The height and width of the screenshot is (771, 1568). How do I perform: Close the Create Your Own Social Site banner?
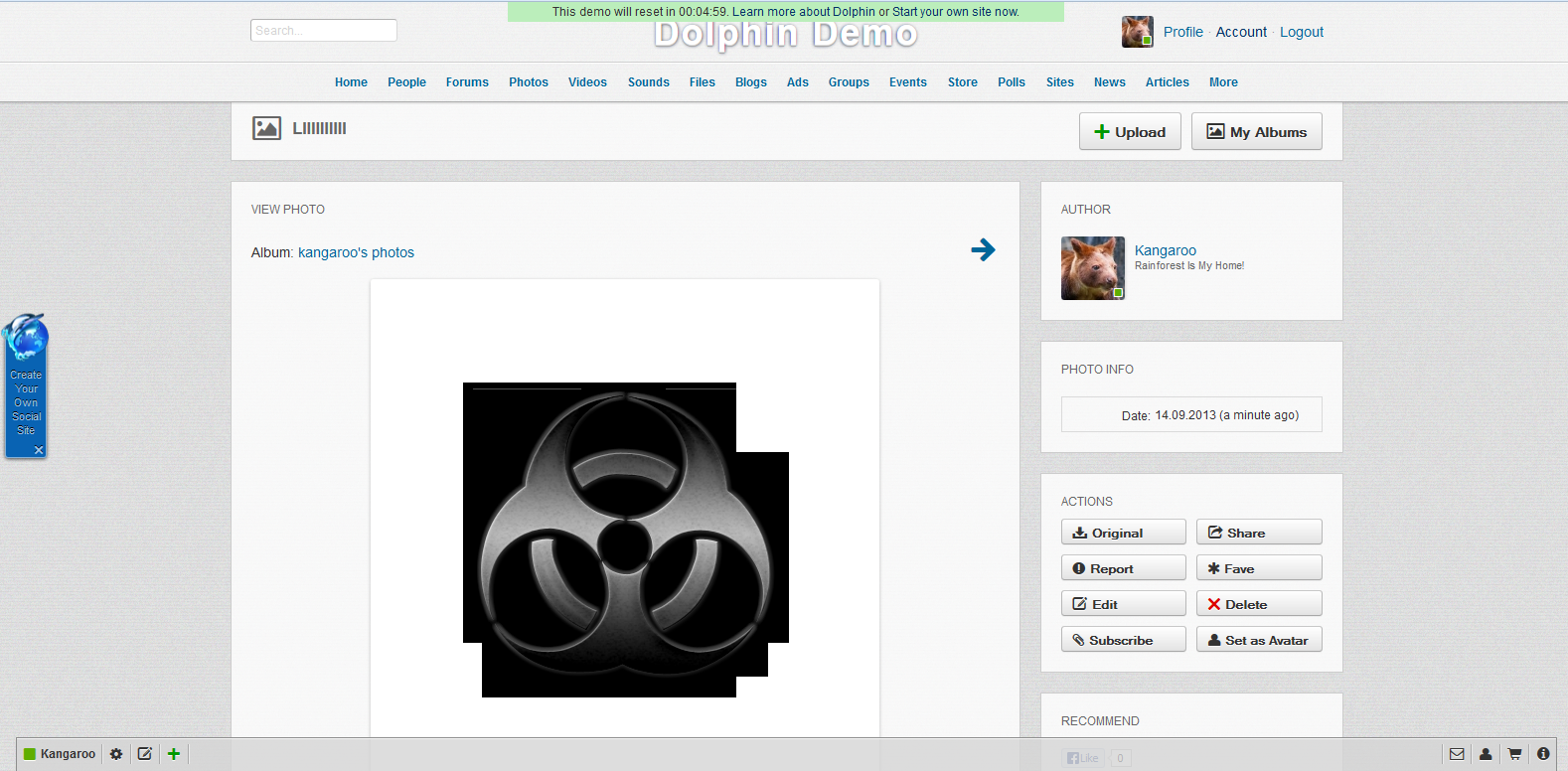click(x=39, y=450)
